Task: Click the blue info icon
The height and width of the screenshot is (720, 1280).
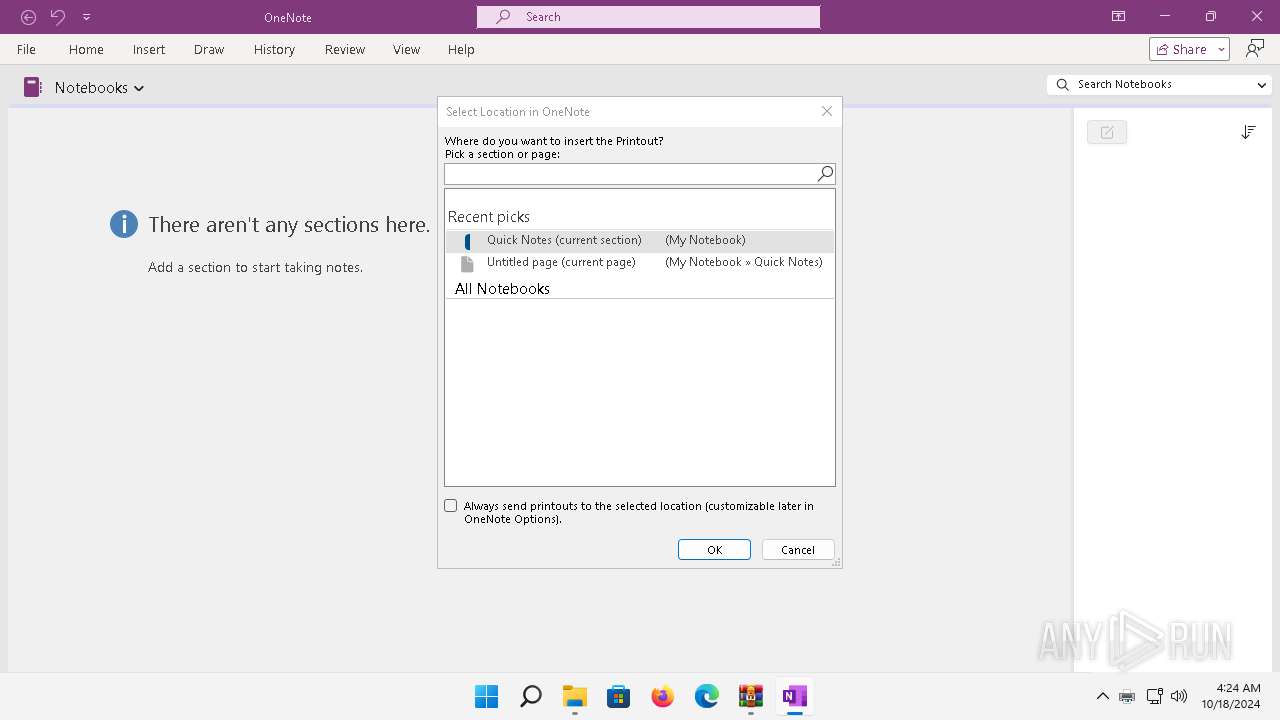Action: pyautogui.click(x=124, y=224)
